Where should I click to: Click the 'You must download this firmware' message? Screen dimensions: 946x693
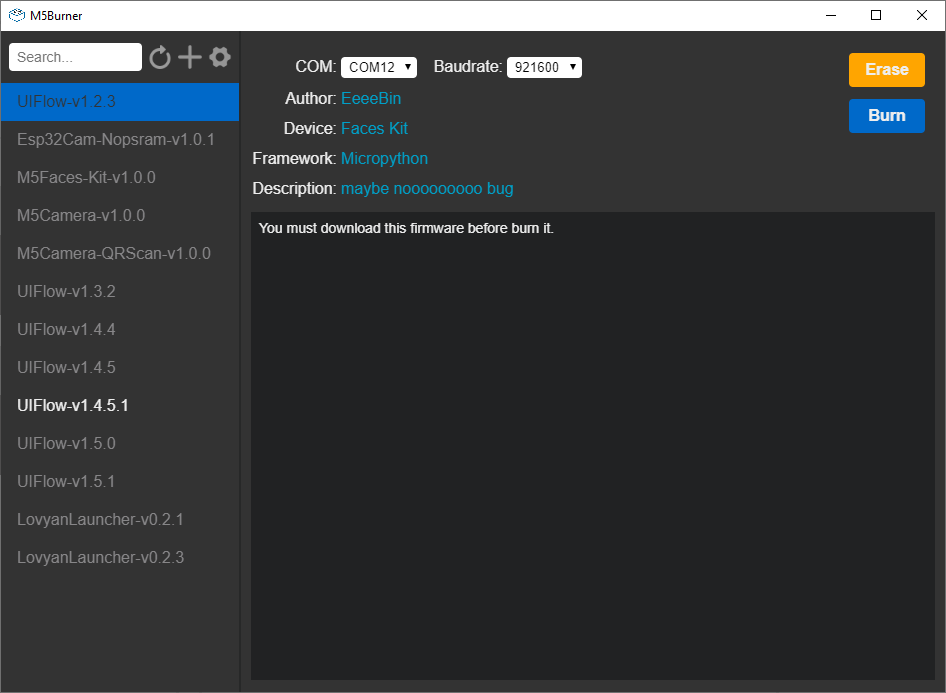(406, 228)
